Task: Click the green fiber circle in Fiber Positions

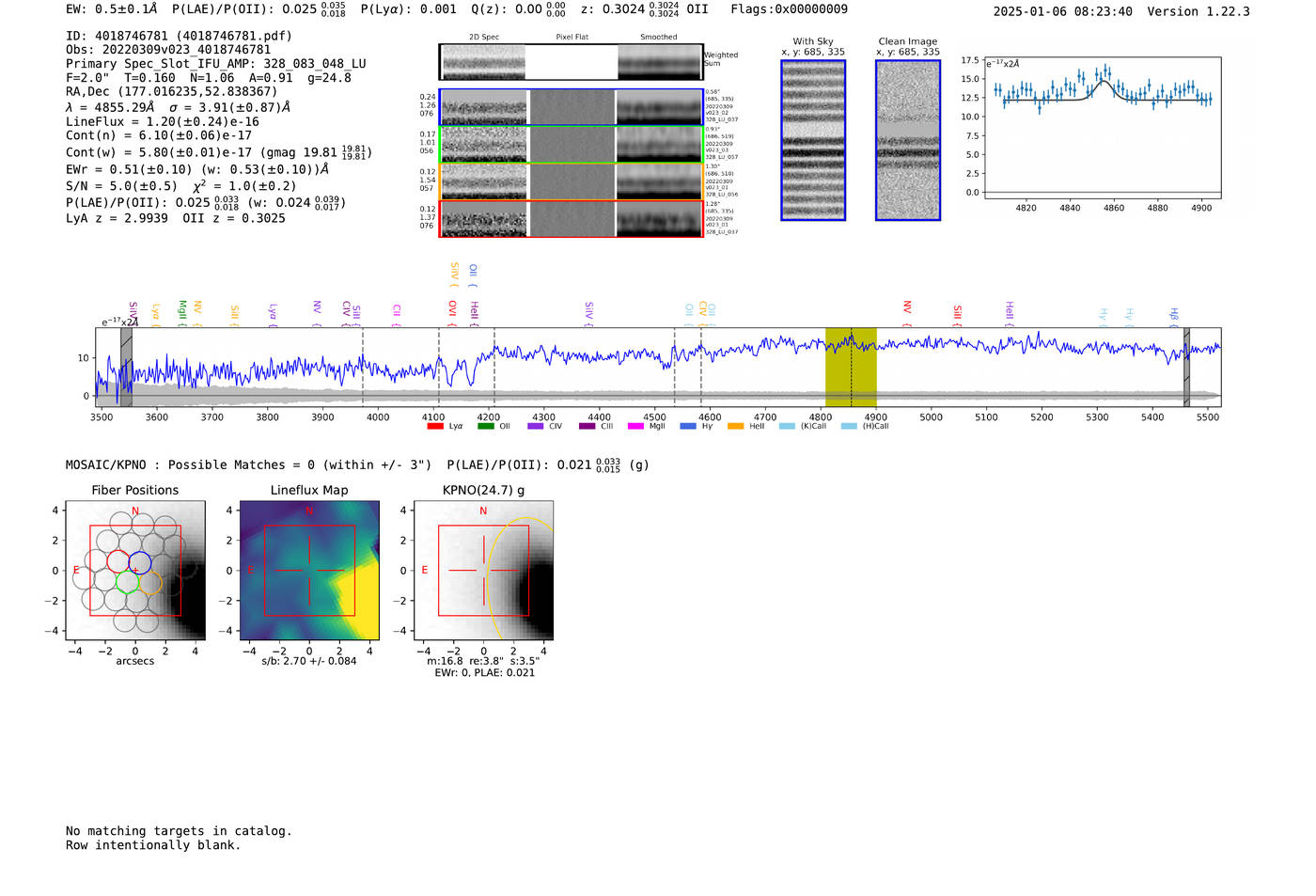Action: coord(128,582)
